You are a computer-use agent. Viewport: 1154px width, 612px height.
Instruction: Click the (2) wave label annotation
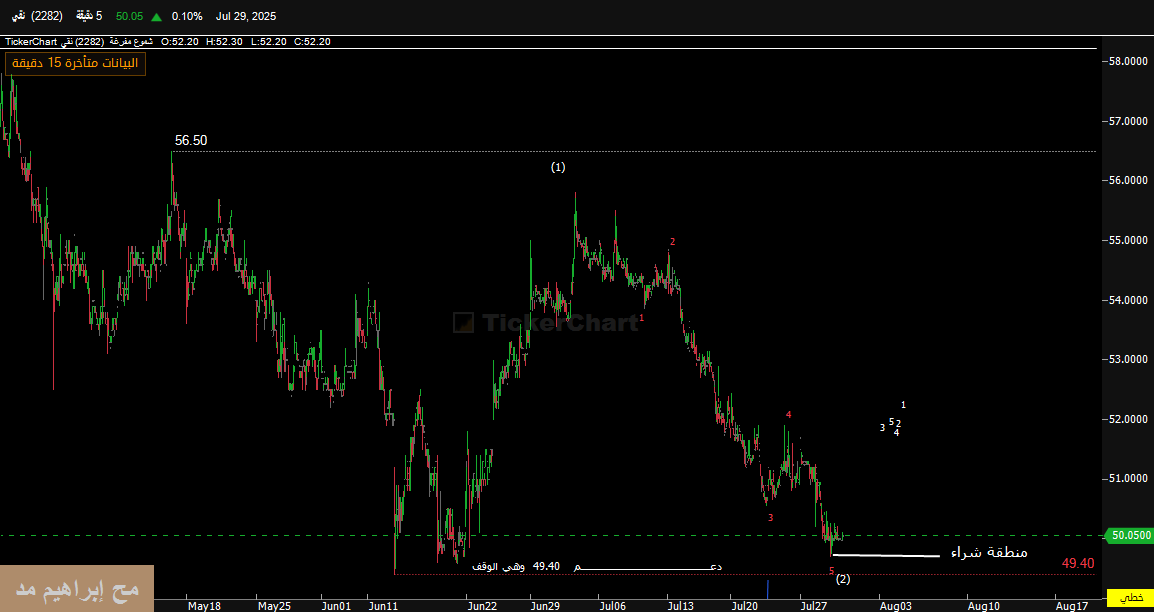843,579
